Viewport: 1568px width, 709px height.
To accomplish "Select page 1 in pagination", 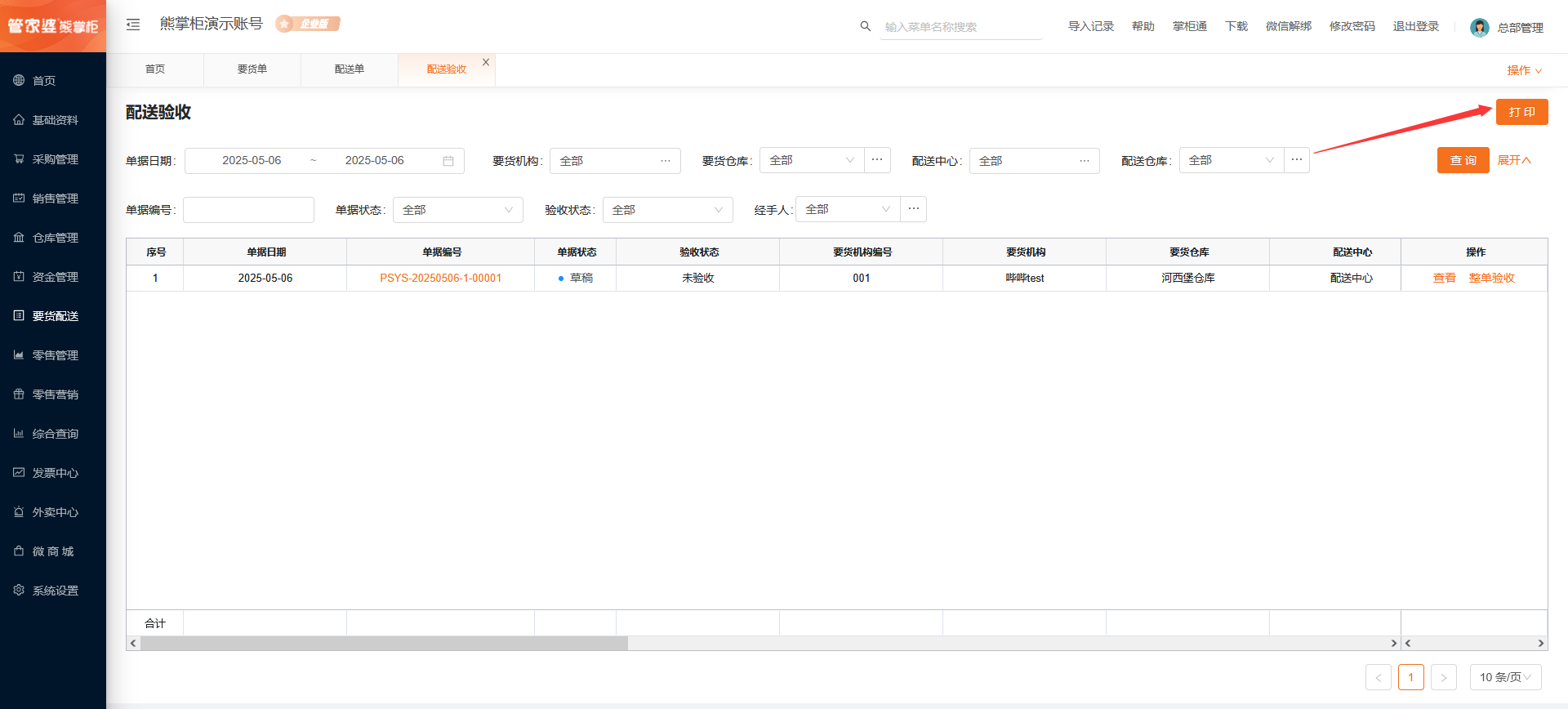I will 1411,677.
